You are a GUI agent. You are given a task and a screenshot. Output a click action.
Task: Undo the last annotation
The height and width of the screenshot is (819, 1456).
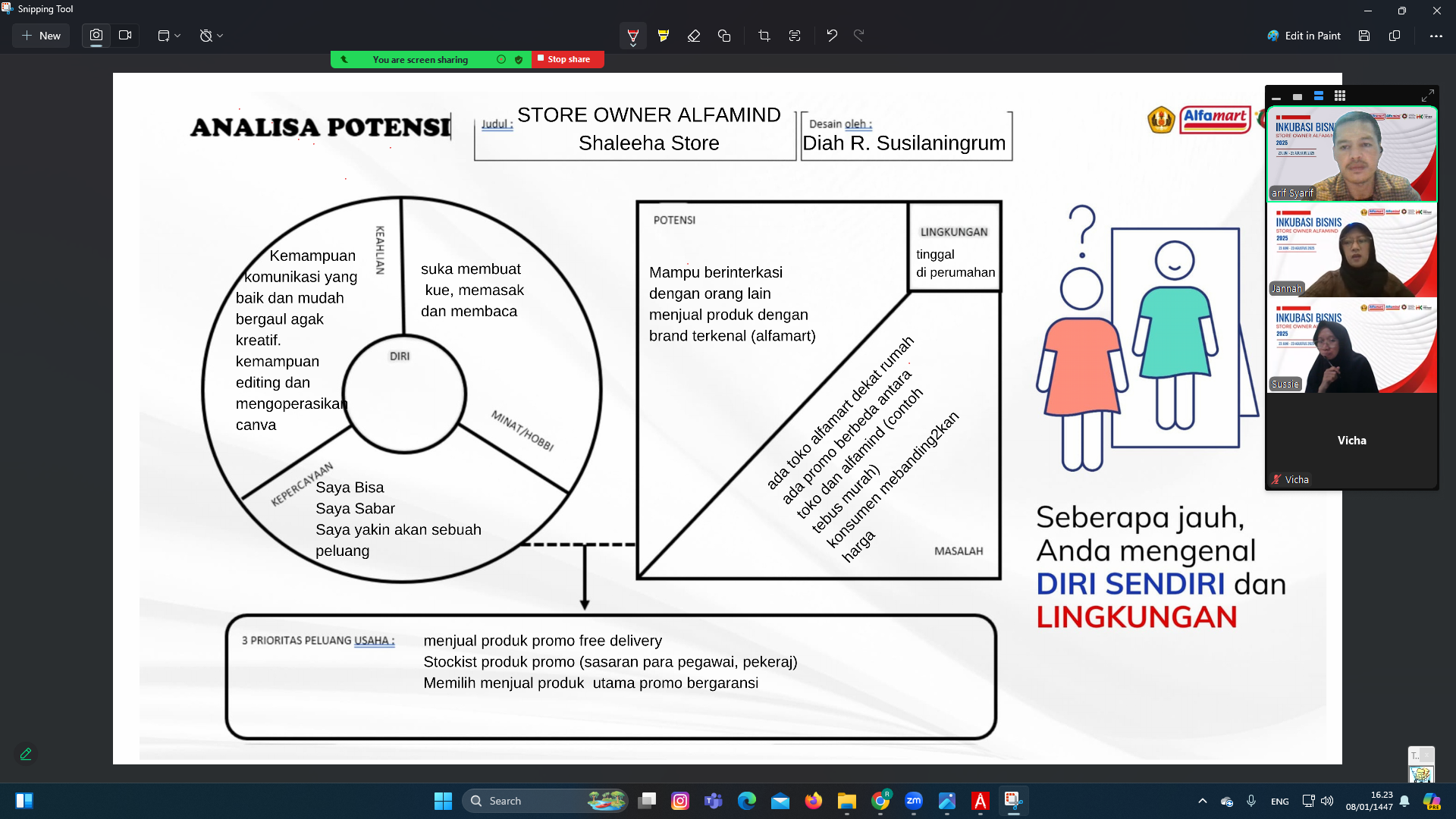832,36
